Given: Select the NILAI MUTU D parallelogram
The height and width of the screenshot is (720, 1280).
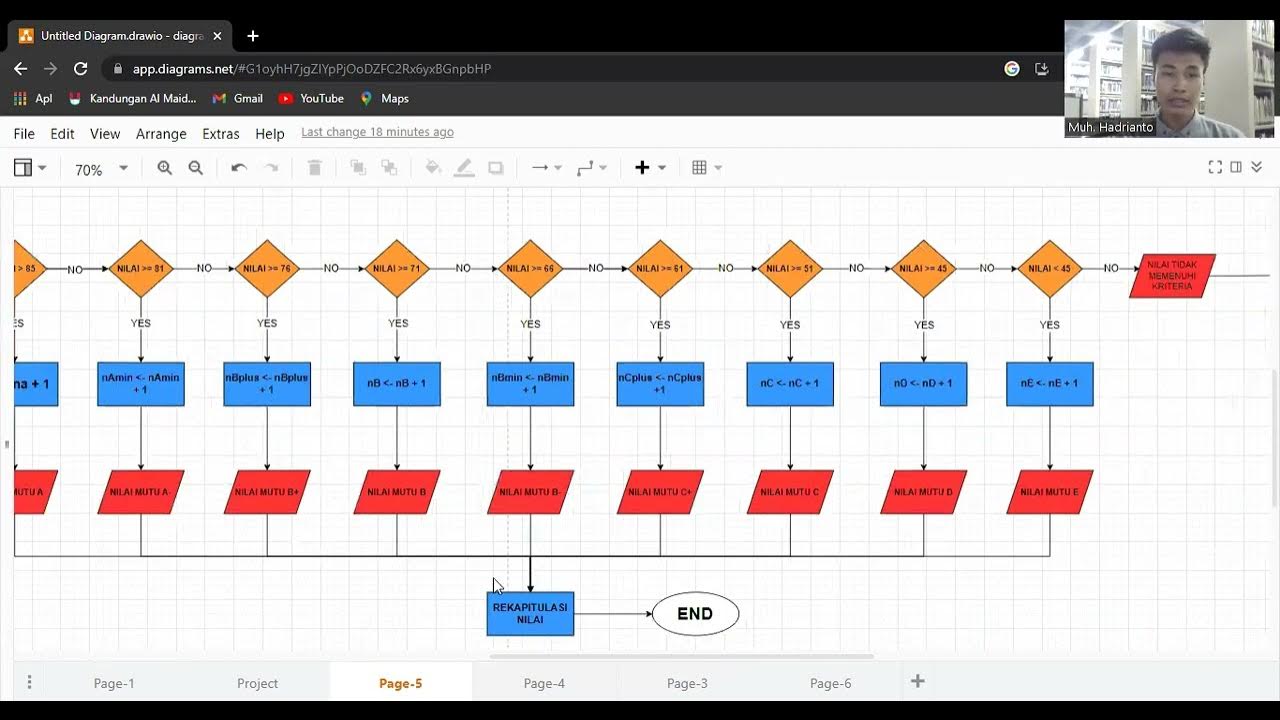Looking at the screenshot, I should coord(923,492).
